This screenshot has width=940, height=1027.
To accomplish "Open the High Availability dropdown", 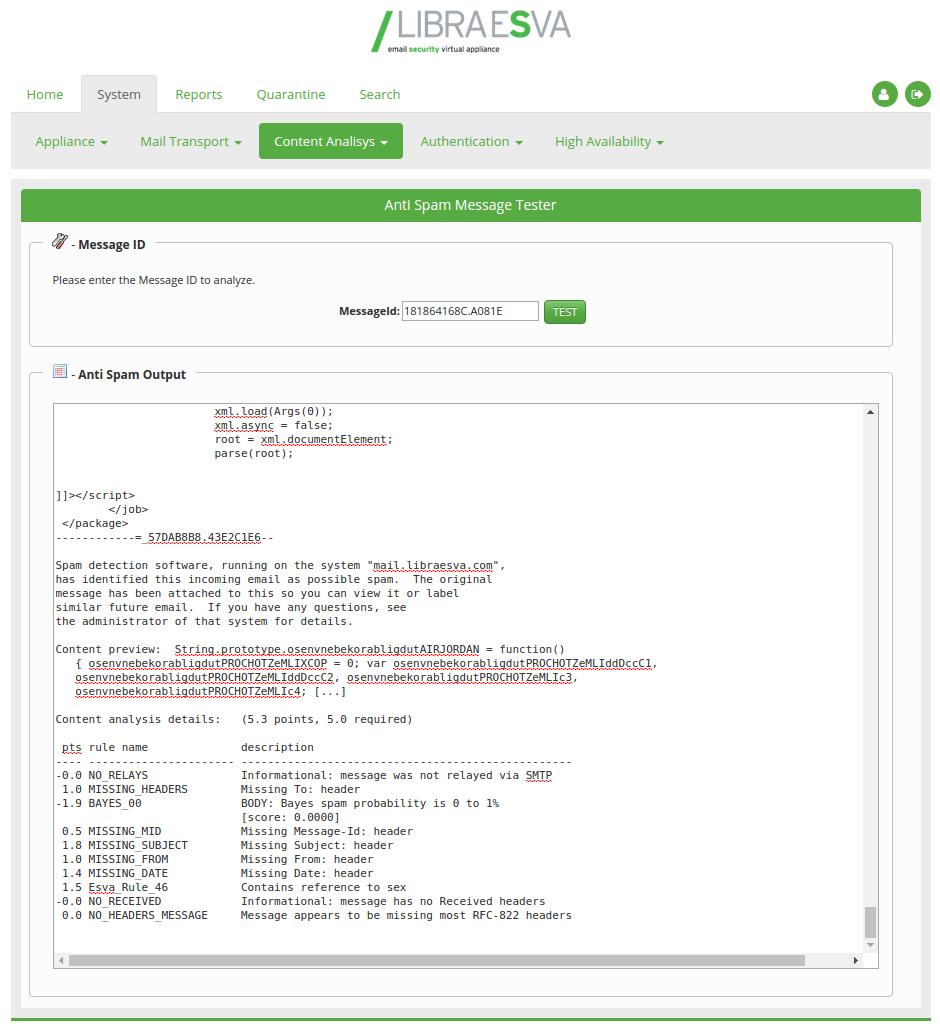I will pyautogui.click(x=609, y=141).
